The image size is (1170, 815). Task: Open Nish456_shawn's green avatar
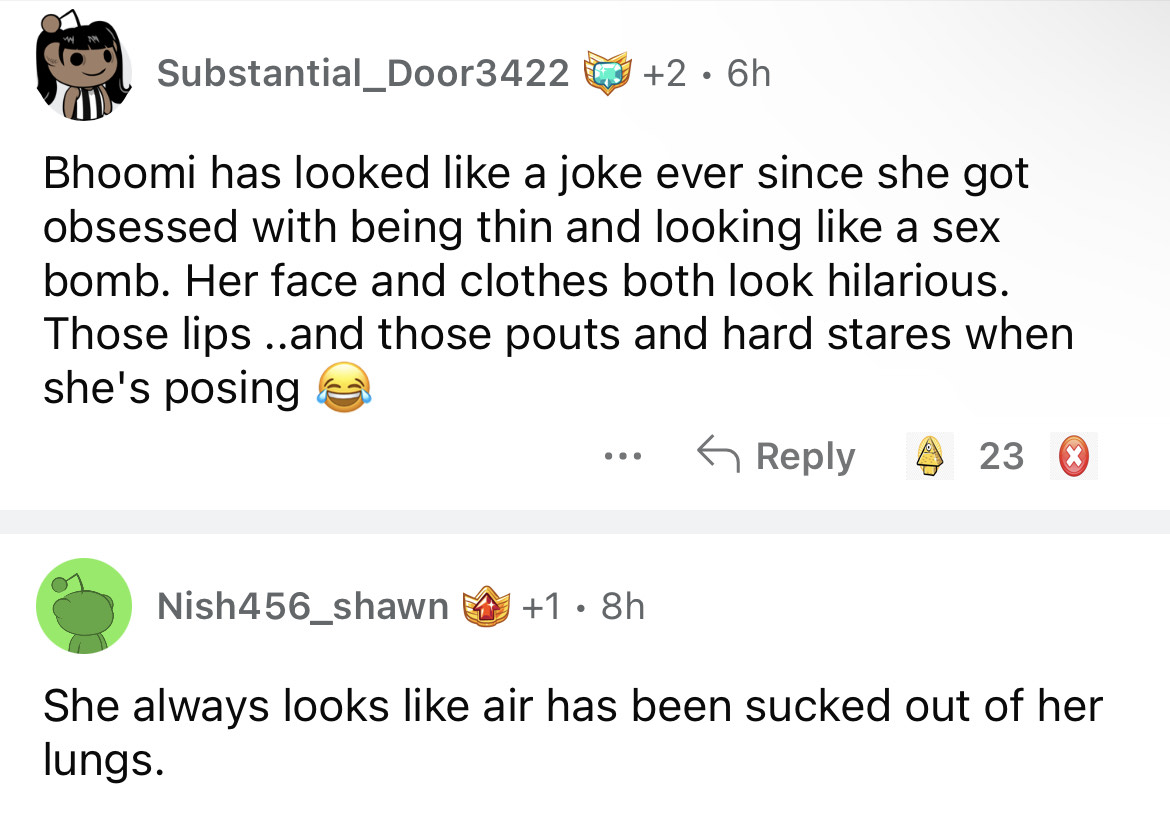pos(84,606)
